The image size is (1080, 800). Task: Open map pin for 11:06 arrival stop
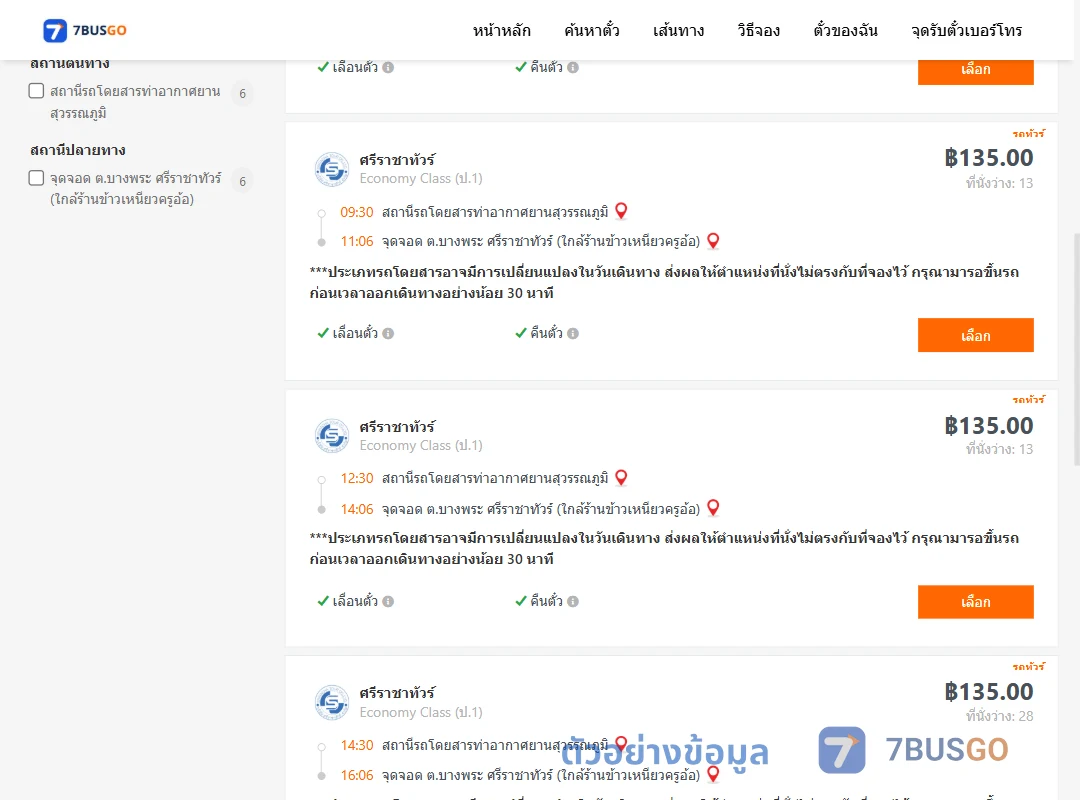[714, 240]
